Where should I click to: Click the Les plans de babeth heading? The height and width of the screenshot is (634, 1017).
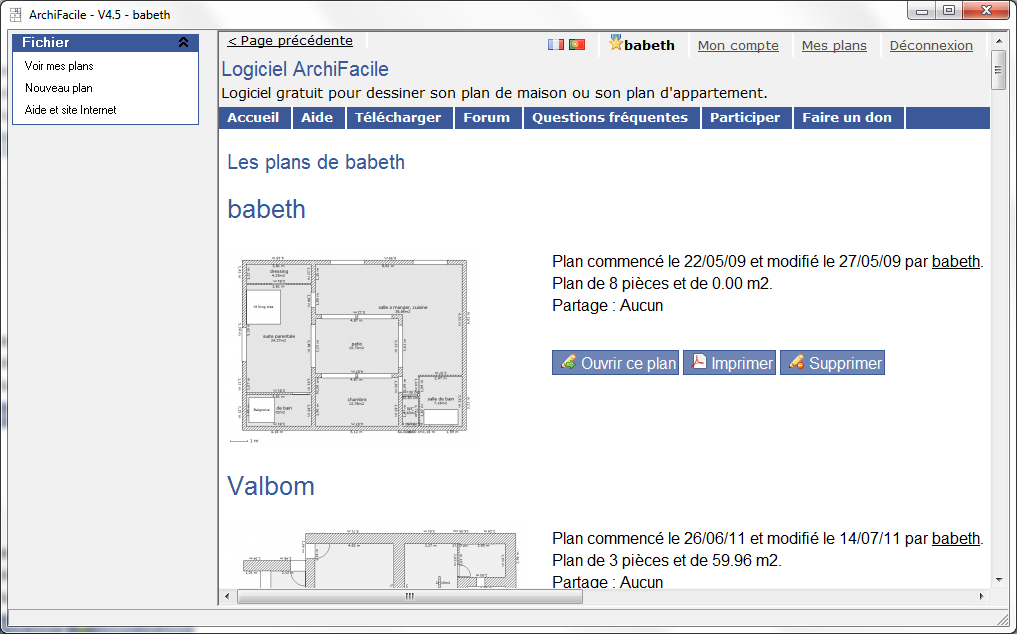tap(316, 162)
